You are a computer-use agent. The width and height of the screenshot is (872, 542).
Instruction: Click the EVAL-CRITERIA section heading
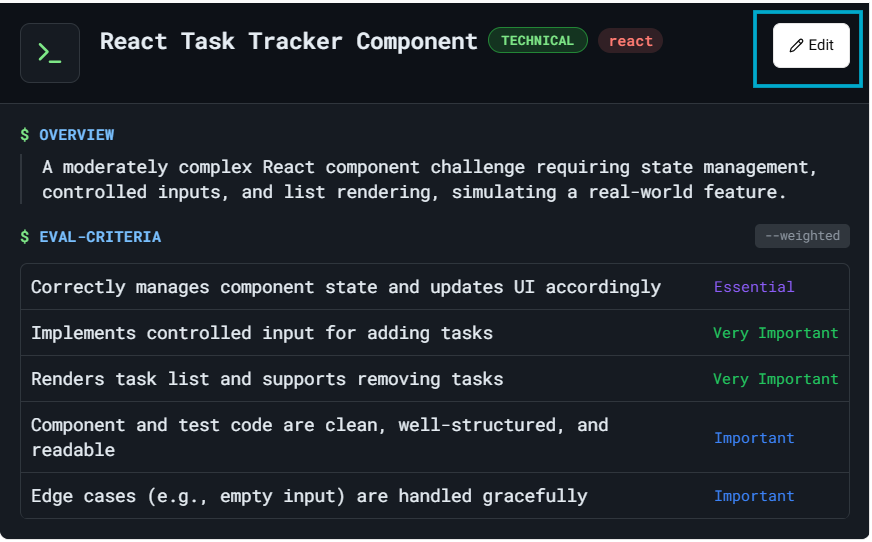click(x=100, y=237)
